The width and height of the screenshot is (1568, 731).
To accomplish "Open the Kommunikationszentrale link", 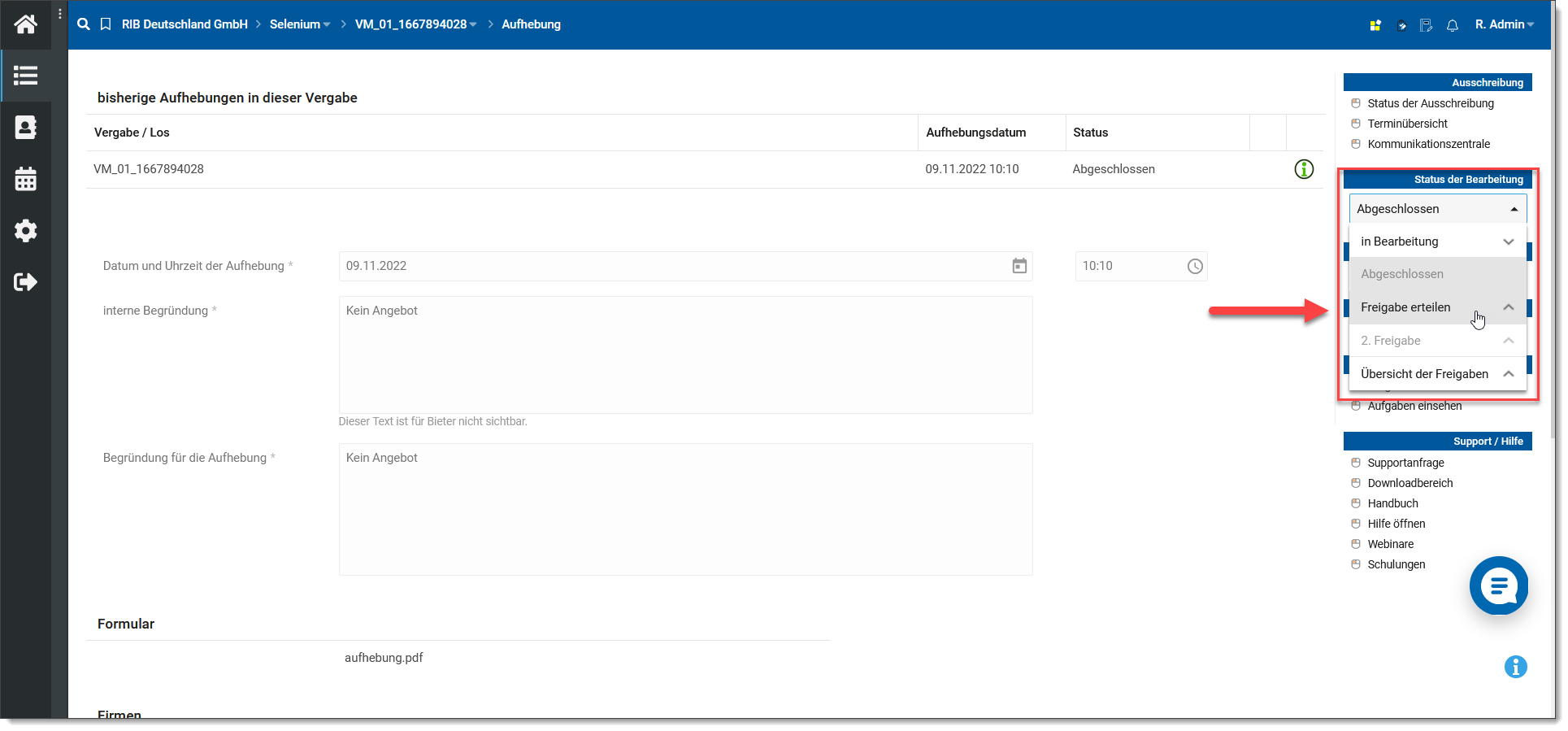I will (x=1428, y=144).
